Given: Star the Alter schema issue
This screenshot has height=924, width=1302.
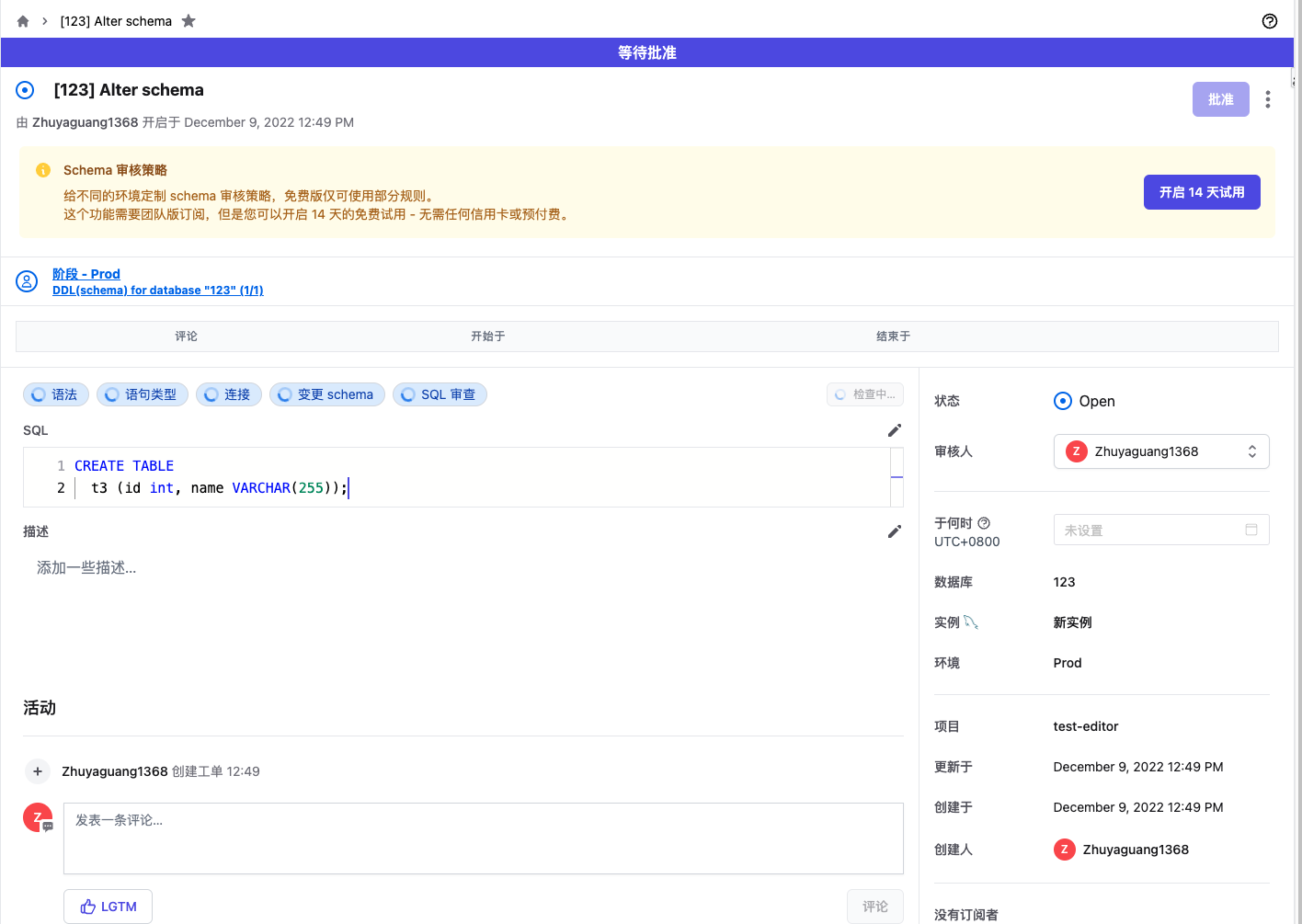Looking at the screenshot, I should 188,21.
